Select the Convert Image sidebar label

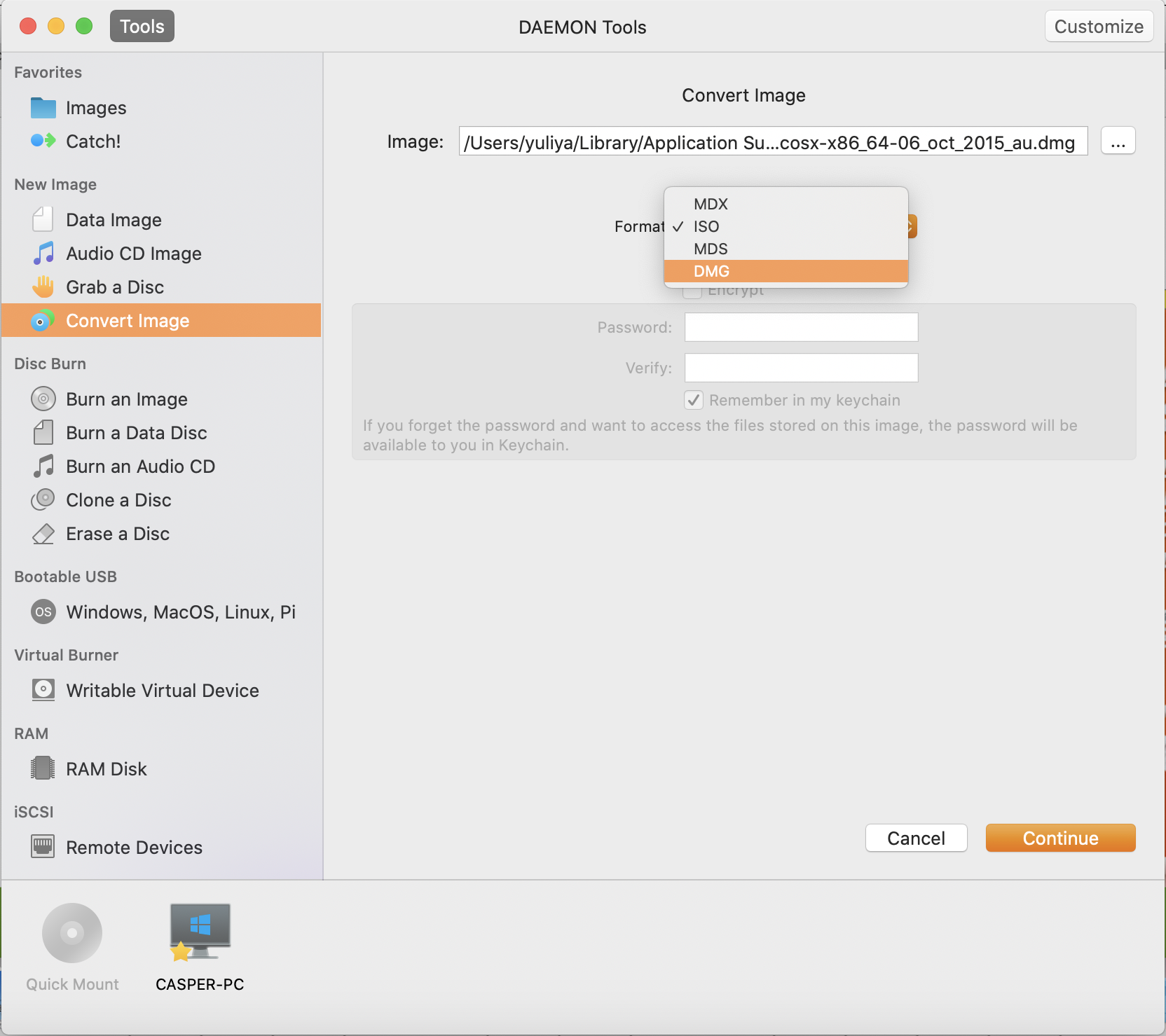click(x=128, y=321)
